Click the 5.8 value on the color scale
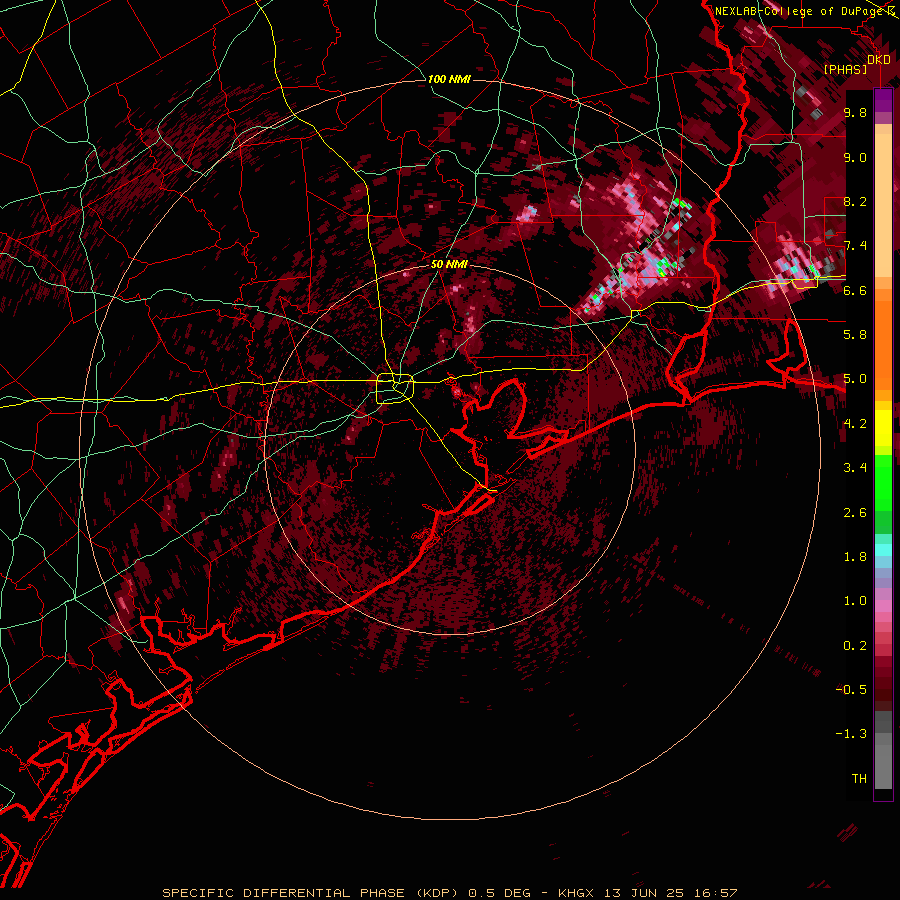This screenshot has width=900, height=900. click(x=855, y=335)
